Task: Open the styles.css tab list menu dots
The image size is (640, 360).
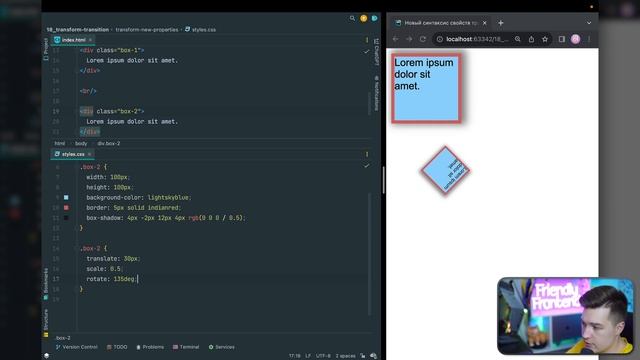Action: pos(367,154)
